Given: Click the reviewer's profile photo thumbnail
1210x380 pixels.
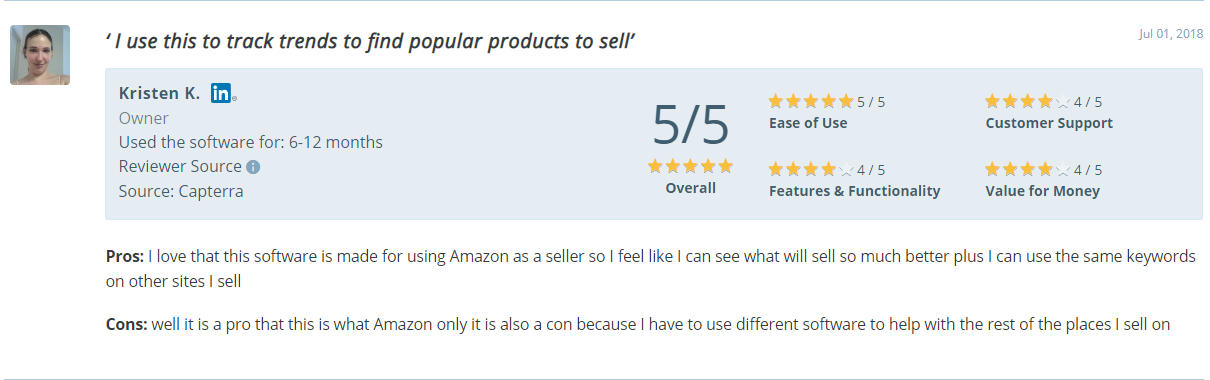Looking at the screenshot, I should [40, 55].
